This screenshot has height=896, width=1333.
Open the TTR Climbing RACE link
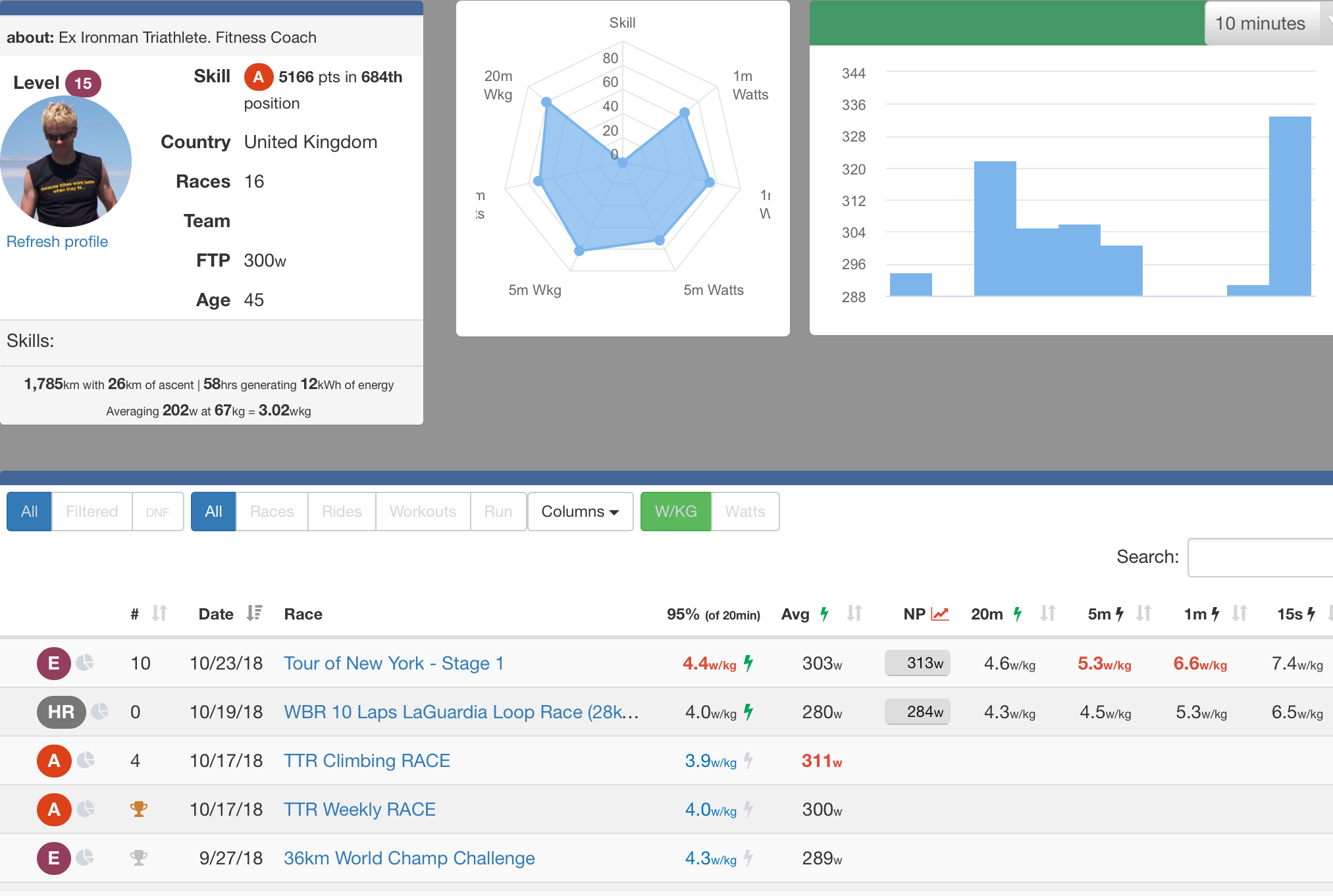point(367,760)
